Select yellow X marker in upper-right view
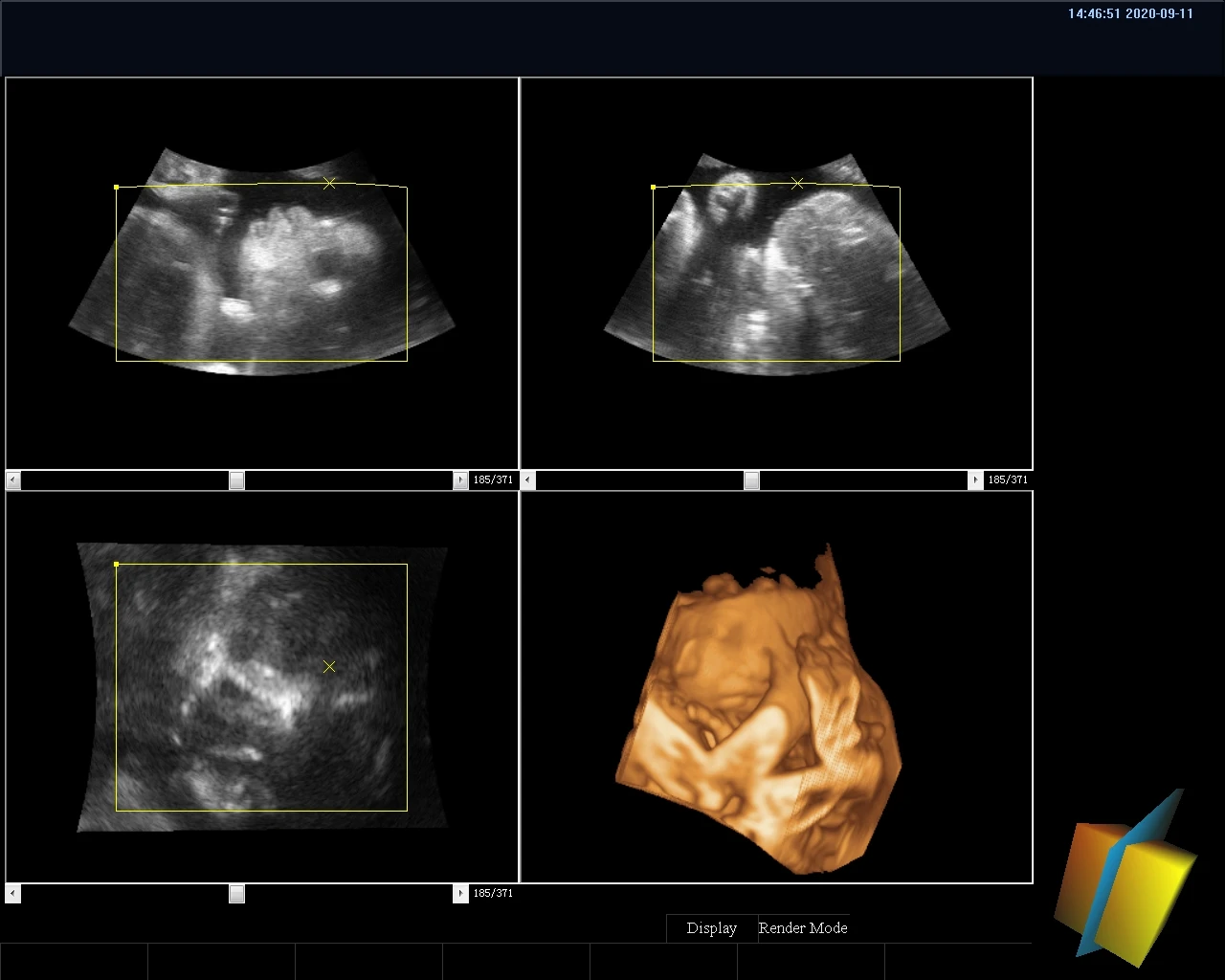Image resolution: width=1225 pixels, height=980 pixels. (x=797, y=183)
